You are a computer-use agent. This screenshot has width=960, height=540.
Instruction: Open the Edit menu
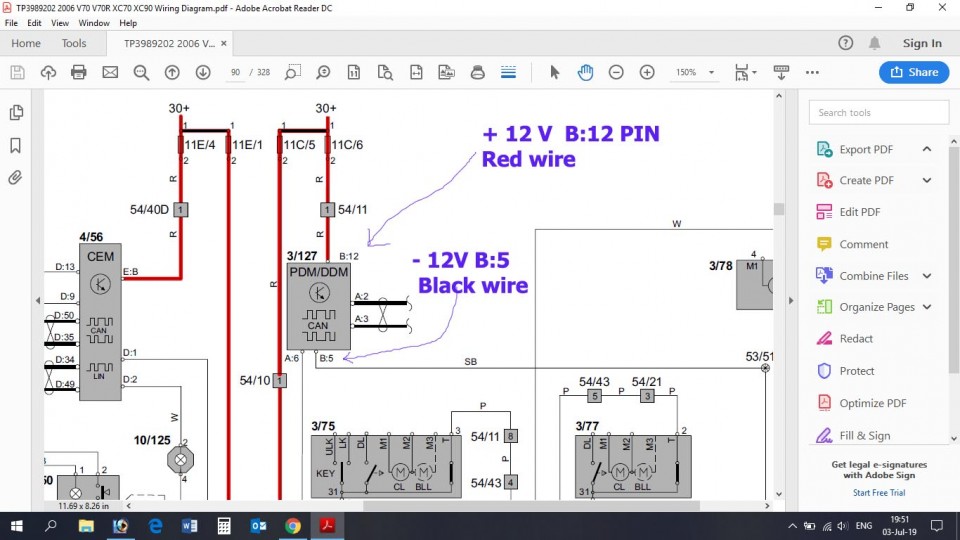(x=34, y=23)
